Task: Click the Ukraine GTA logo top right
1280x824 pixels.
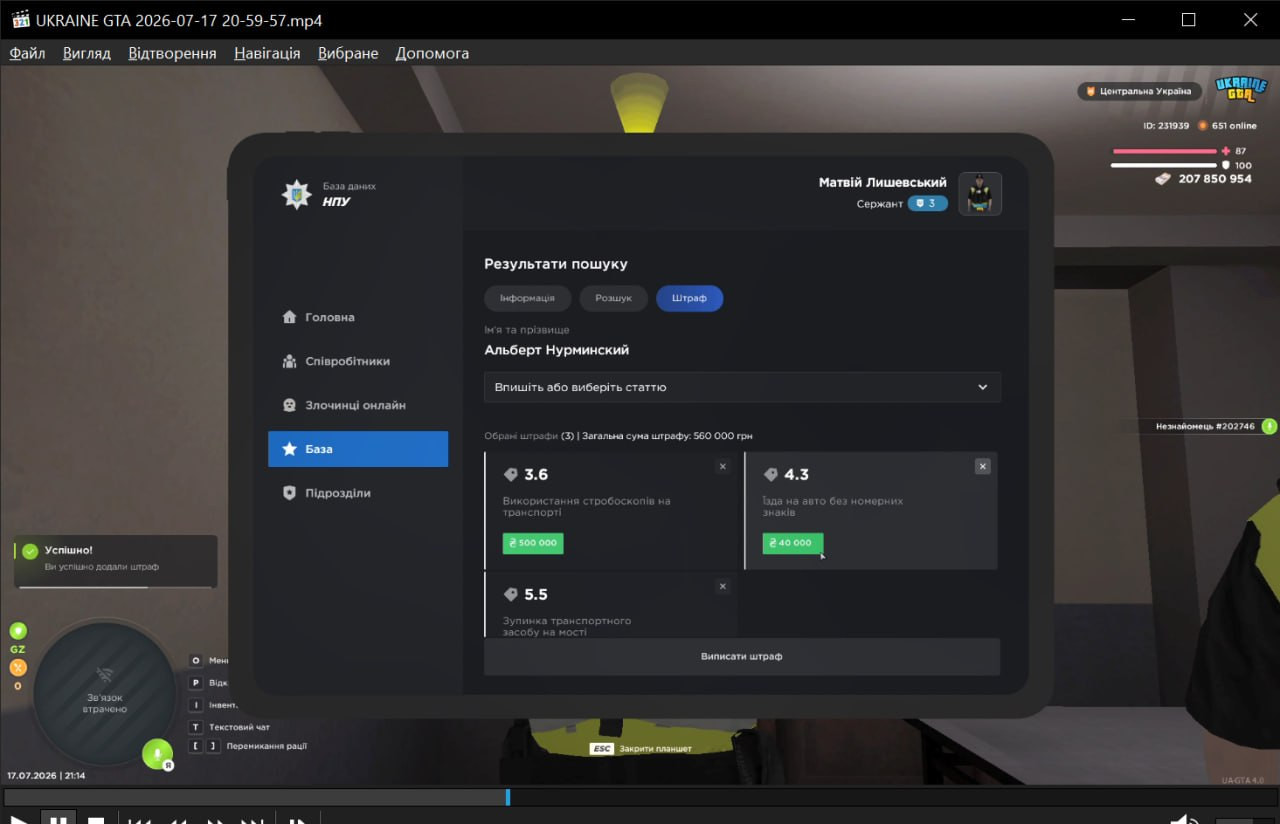Action: pyautogui.click(x=1240, y=91)
